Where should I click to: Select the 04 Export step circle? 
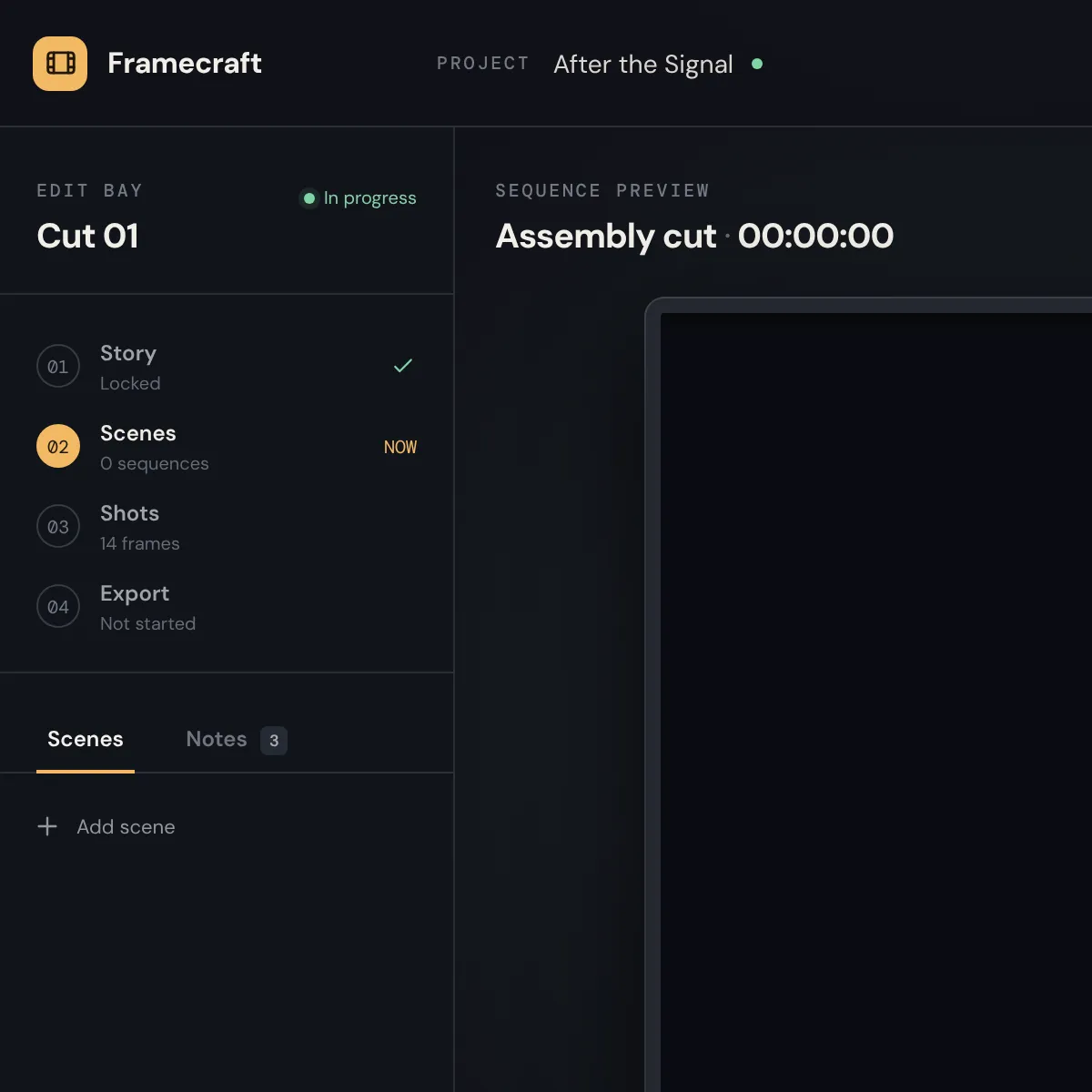[58, 606]
